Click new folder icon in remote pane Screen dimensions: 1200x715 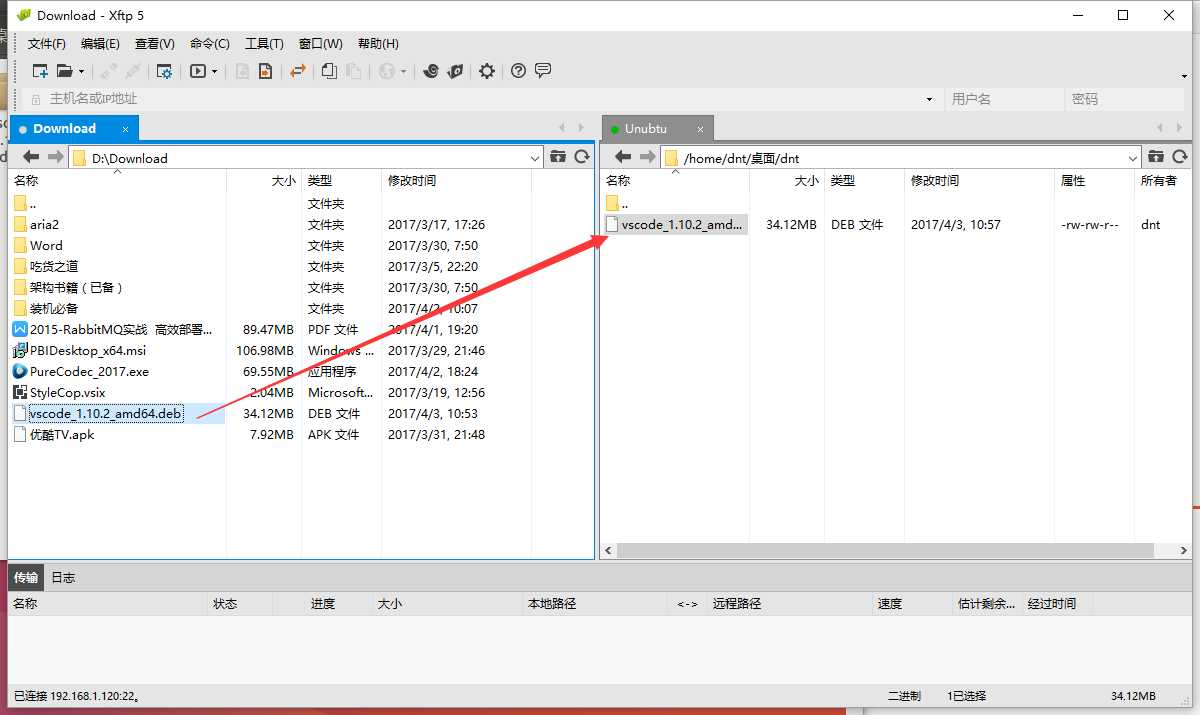[x=1156, y=157]
